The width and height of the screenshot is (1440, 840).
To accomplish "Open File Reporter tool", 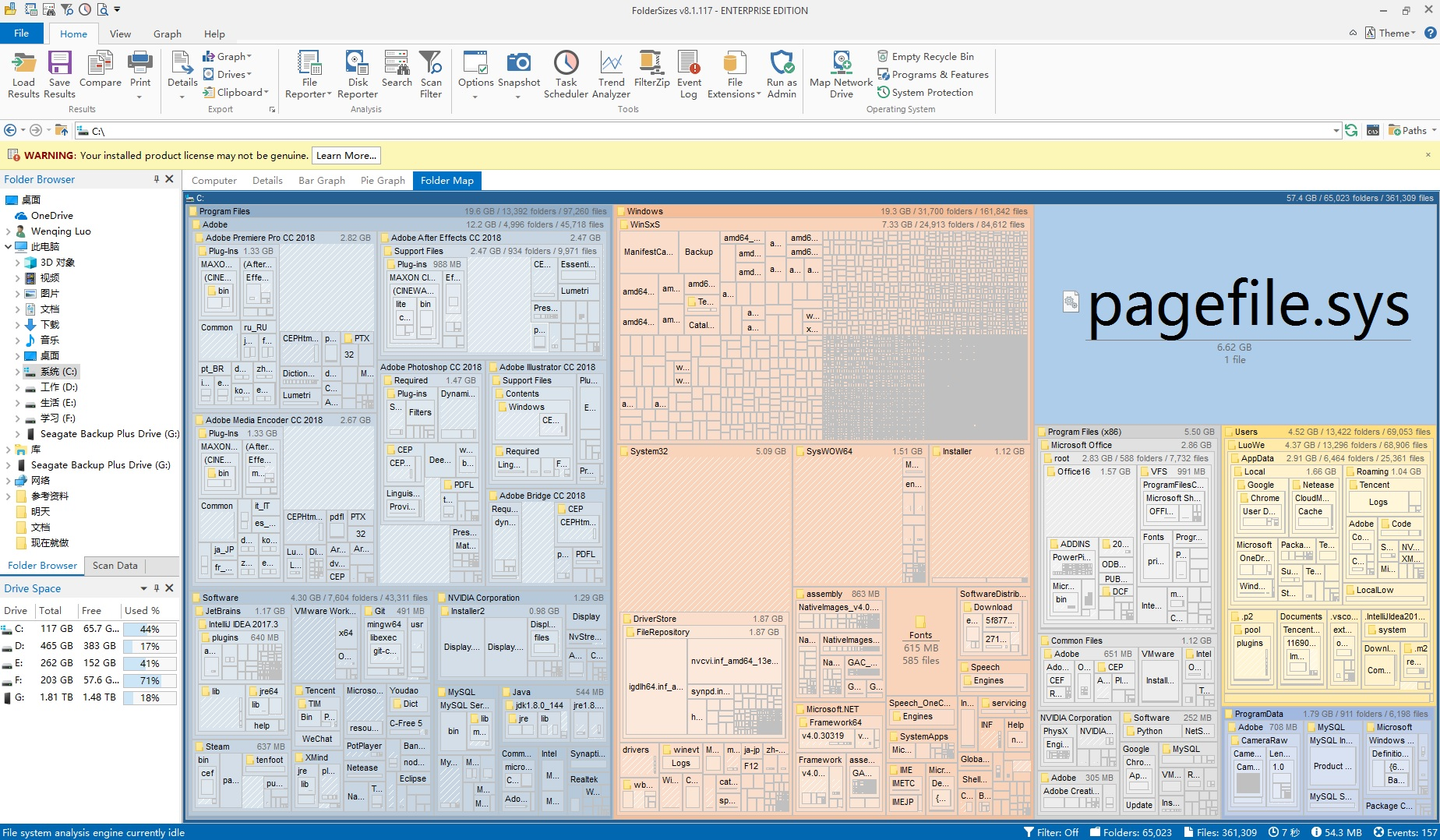I will [309, 75].
